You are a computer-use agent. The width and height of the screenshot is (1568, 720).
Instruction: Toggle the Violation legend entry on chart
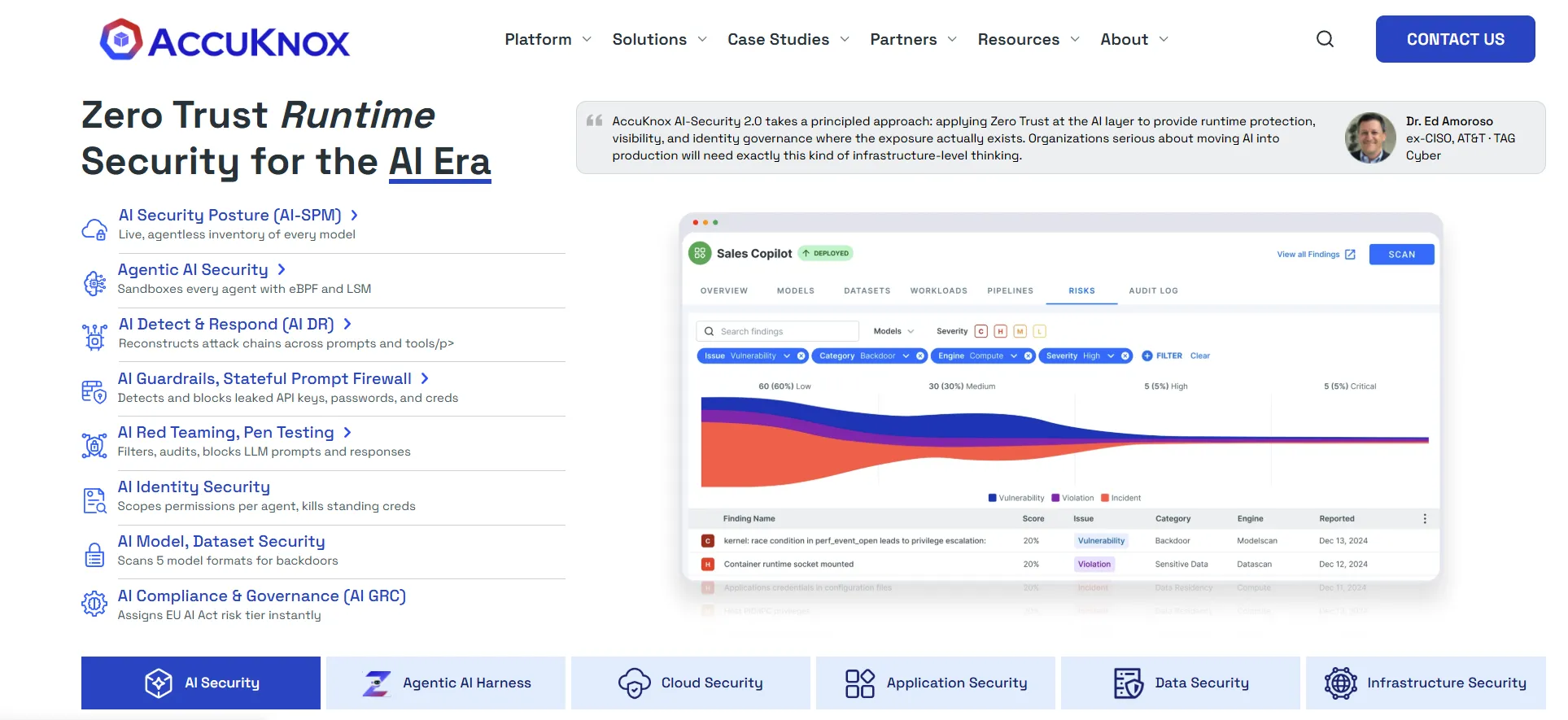[1072, 498]
